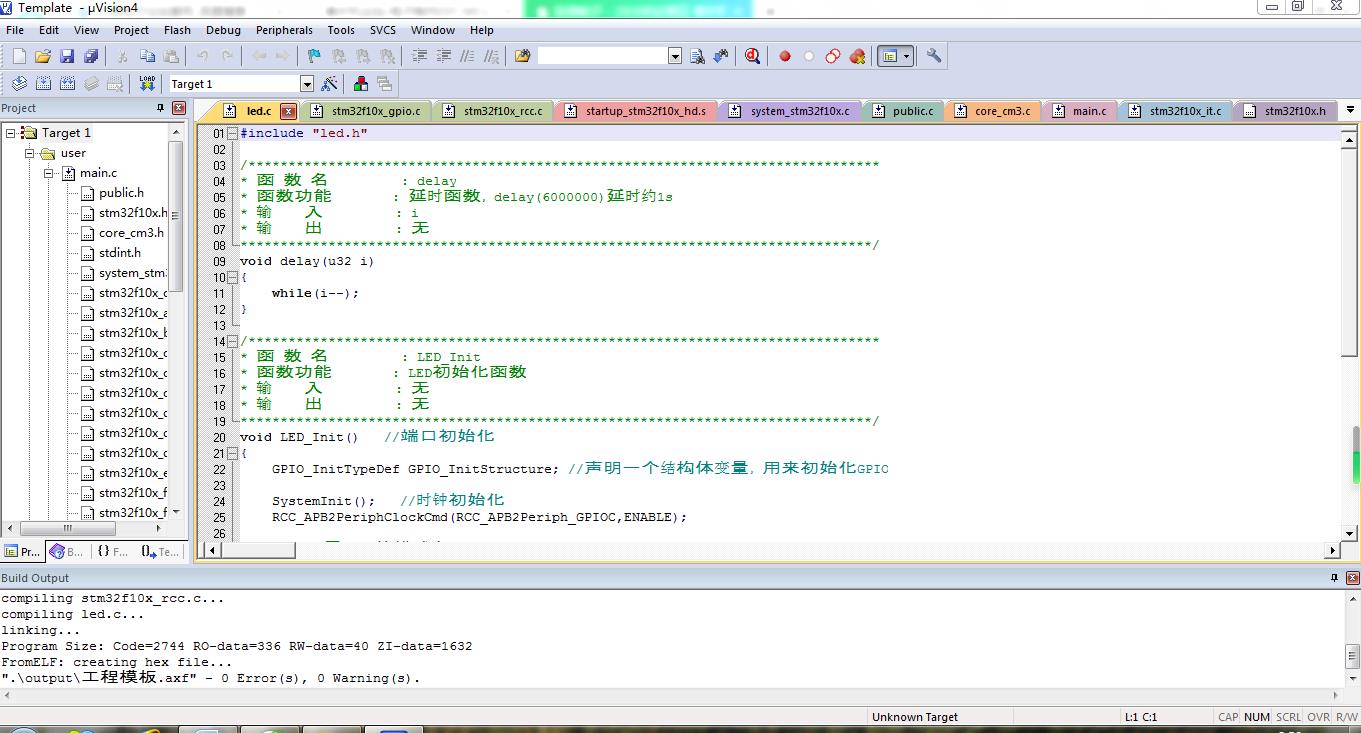
Task: Collapse code fold at line 14
Action: coord(233,341)
